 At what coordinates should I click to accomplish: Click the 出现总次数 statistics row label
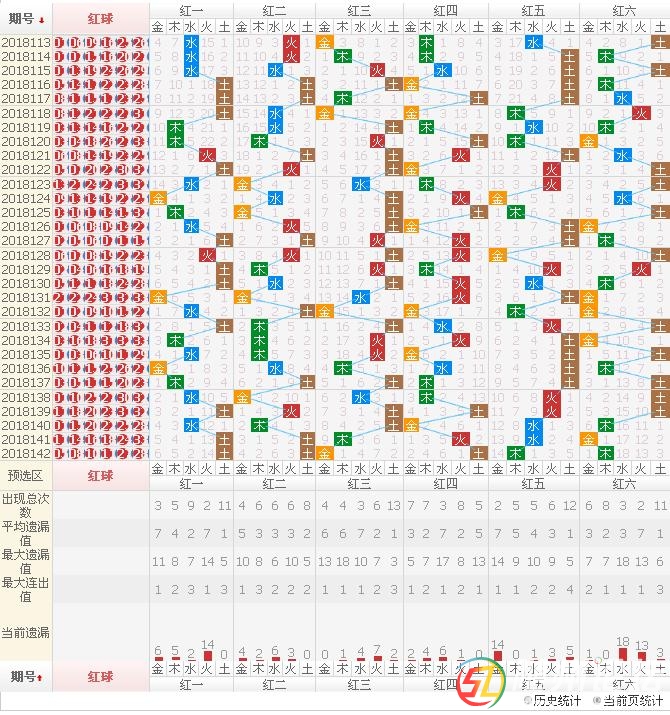[x=26, y=504]
